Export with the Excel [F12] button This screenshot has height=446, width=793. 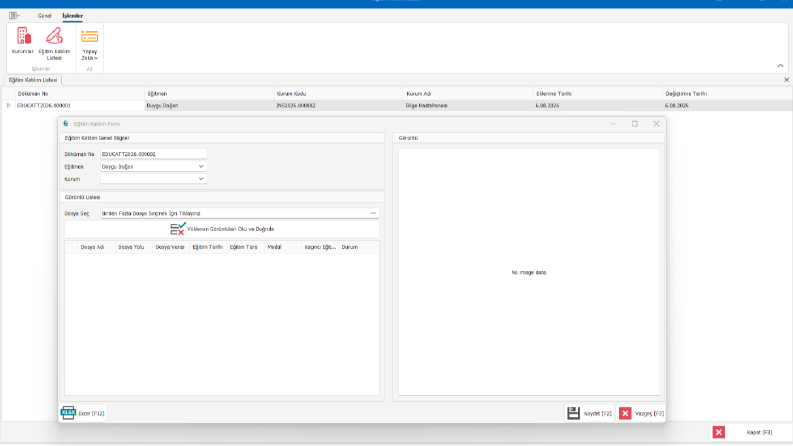[83, 413]
